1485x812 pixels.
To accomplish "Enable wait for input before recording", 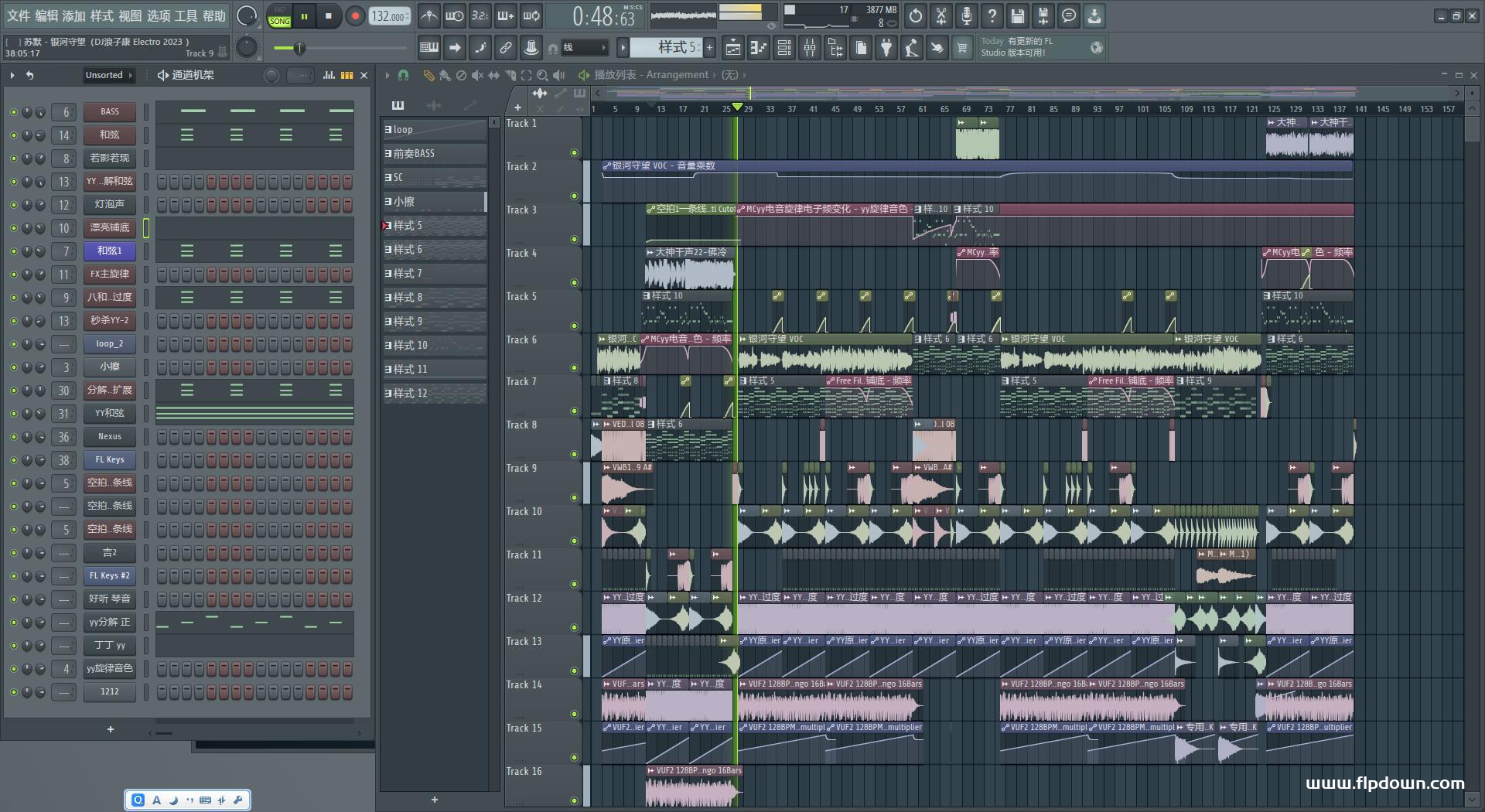I will [455, 15].
